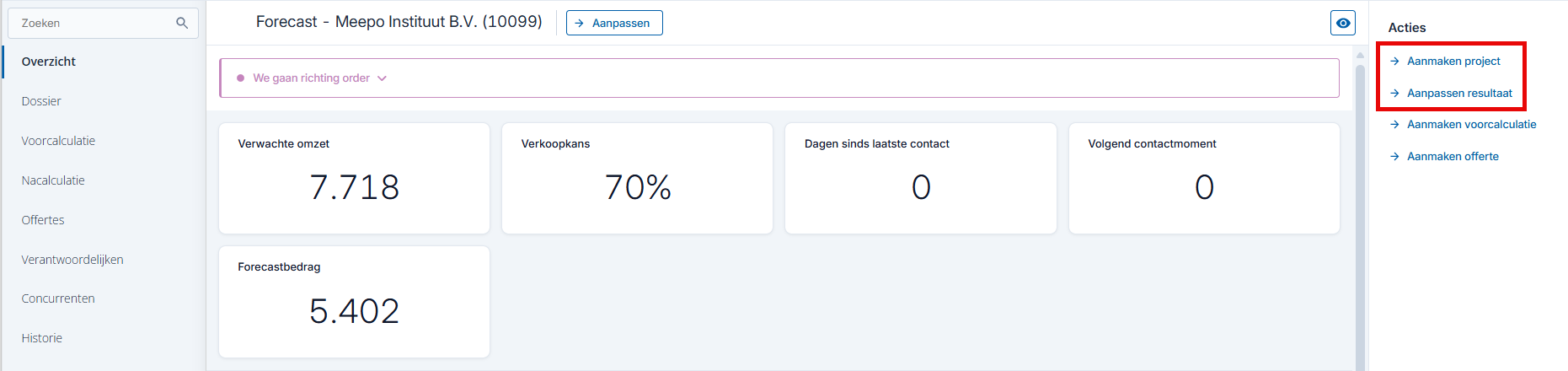Screen dimensions: 1568x371
Task: Click arrow icon beside Aanmaken voorcalculatie
Action: coord(1394,124)
